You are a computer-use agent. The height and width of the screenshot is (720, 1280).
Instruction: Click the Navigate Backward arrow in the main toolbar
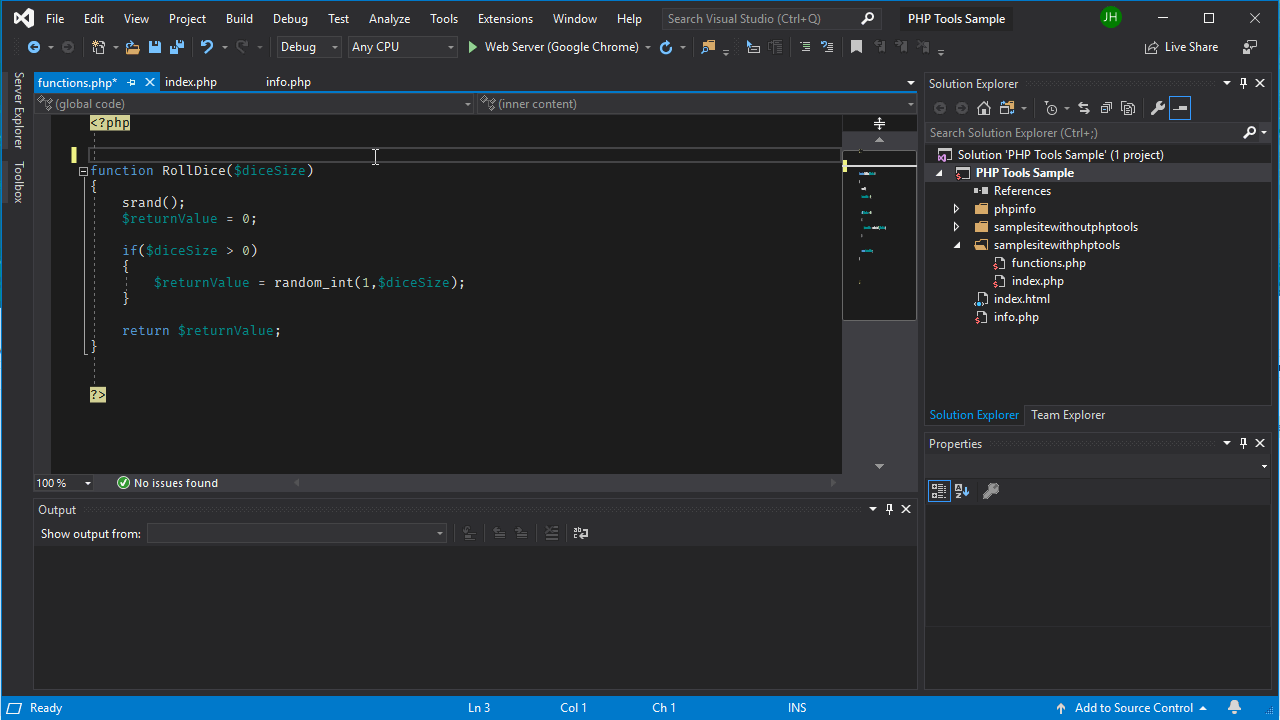(34, 47)
